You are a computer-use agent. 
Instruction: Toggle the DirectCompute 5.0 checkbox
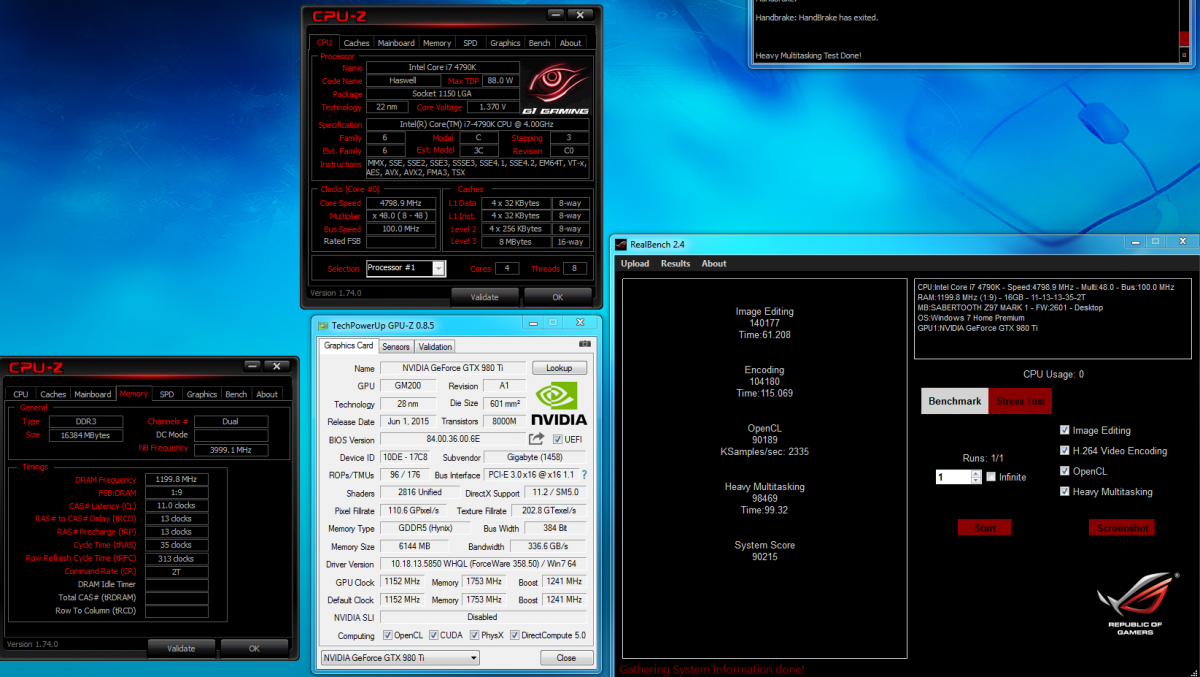515,635
